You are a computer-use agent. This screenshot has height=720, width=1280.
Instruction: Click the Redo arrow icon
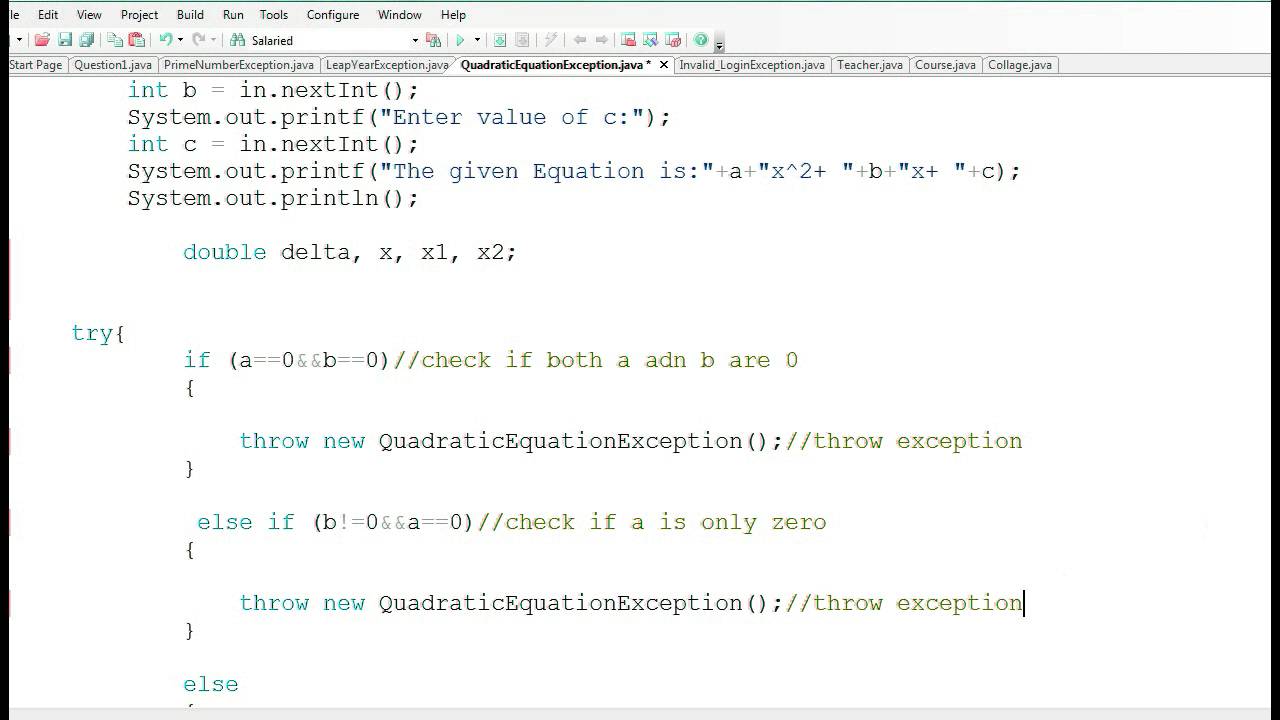click(198, 40)
